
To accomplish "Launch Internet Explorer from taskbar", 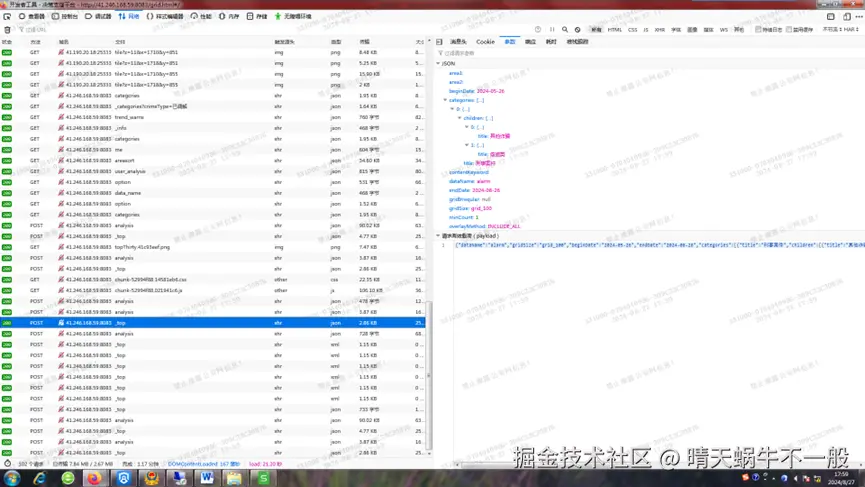I will click(39, 478).
